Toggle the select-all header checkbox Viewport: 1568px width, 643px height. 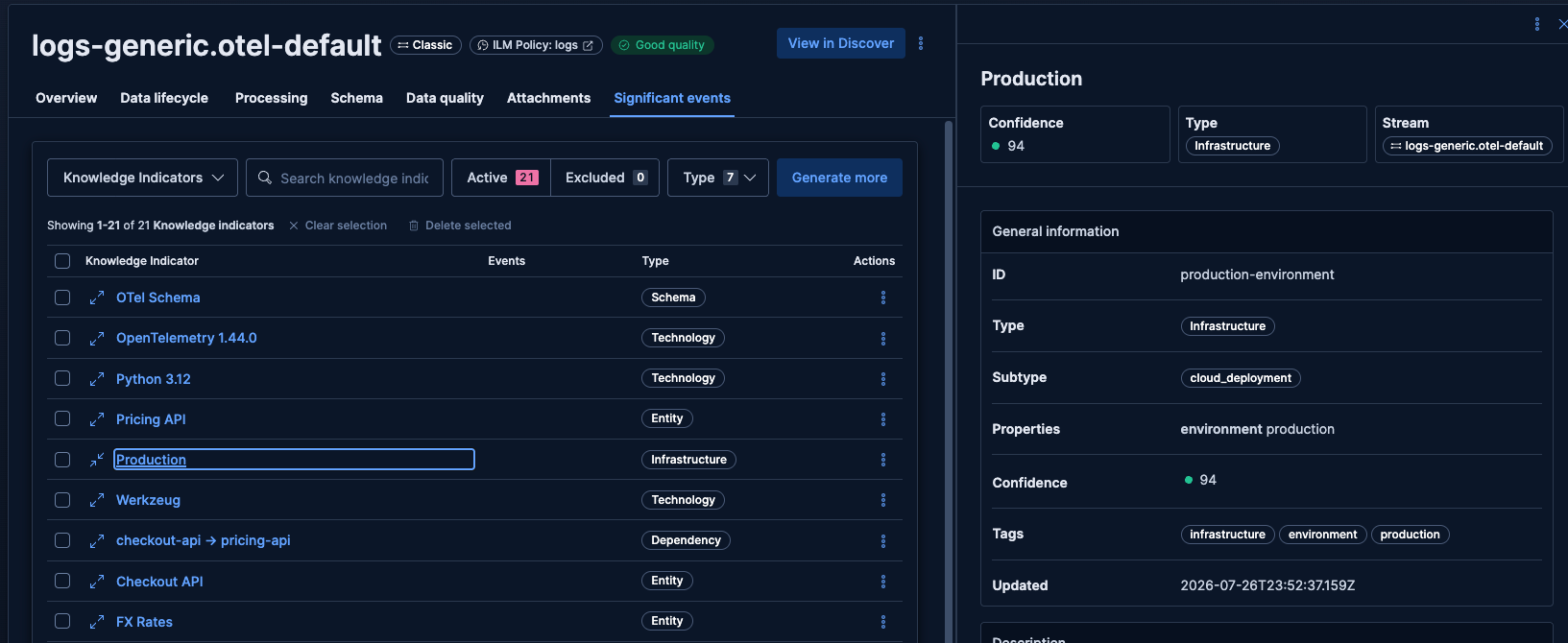(x=62, y=261)
